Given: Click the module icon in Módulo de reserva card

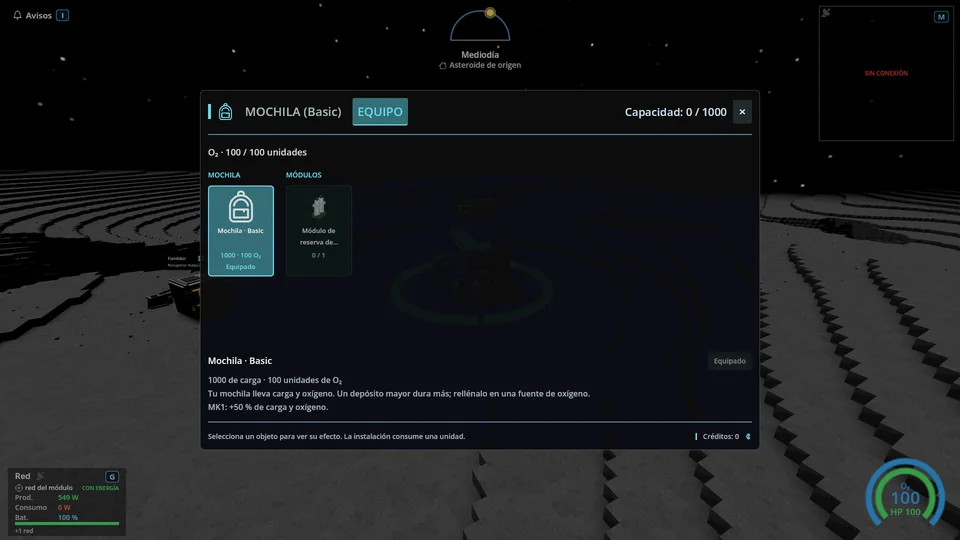Looking at the screenshot, I should (x=319, y=207).
